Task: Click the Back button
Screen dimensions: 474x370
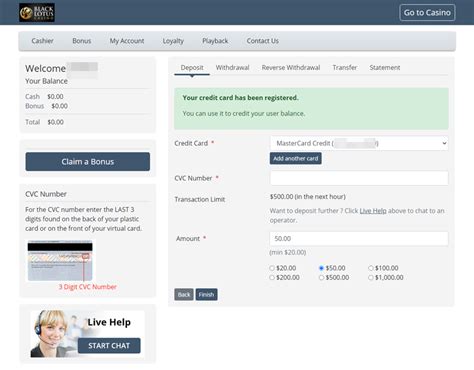Action: (x=184, y=294)
